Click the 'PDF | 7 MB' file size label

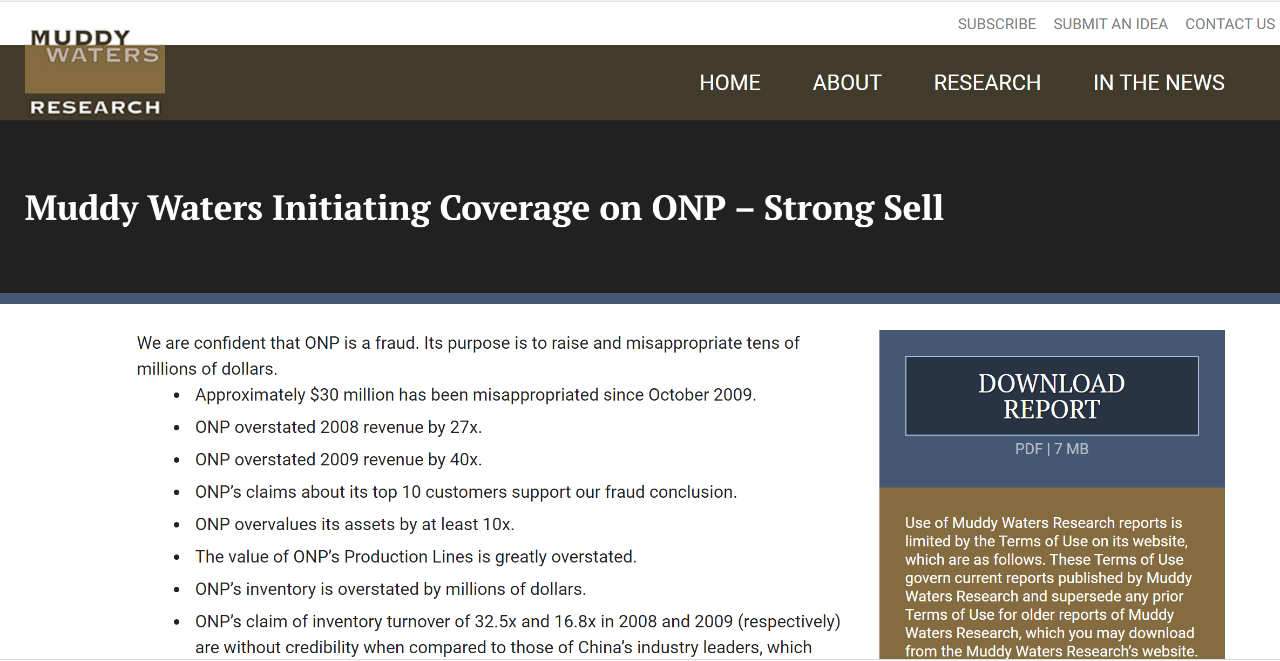pos(1052,449)
